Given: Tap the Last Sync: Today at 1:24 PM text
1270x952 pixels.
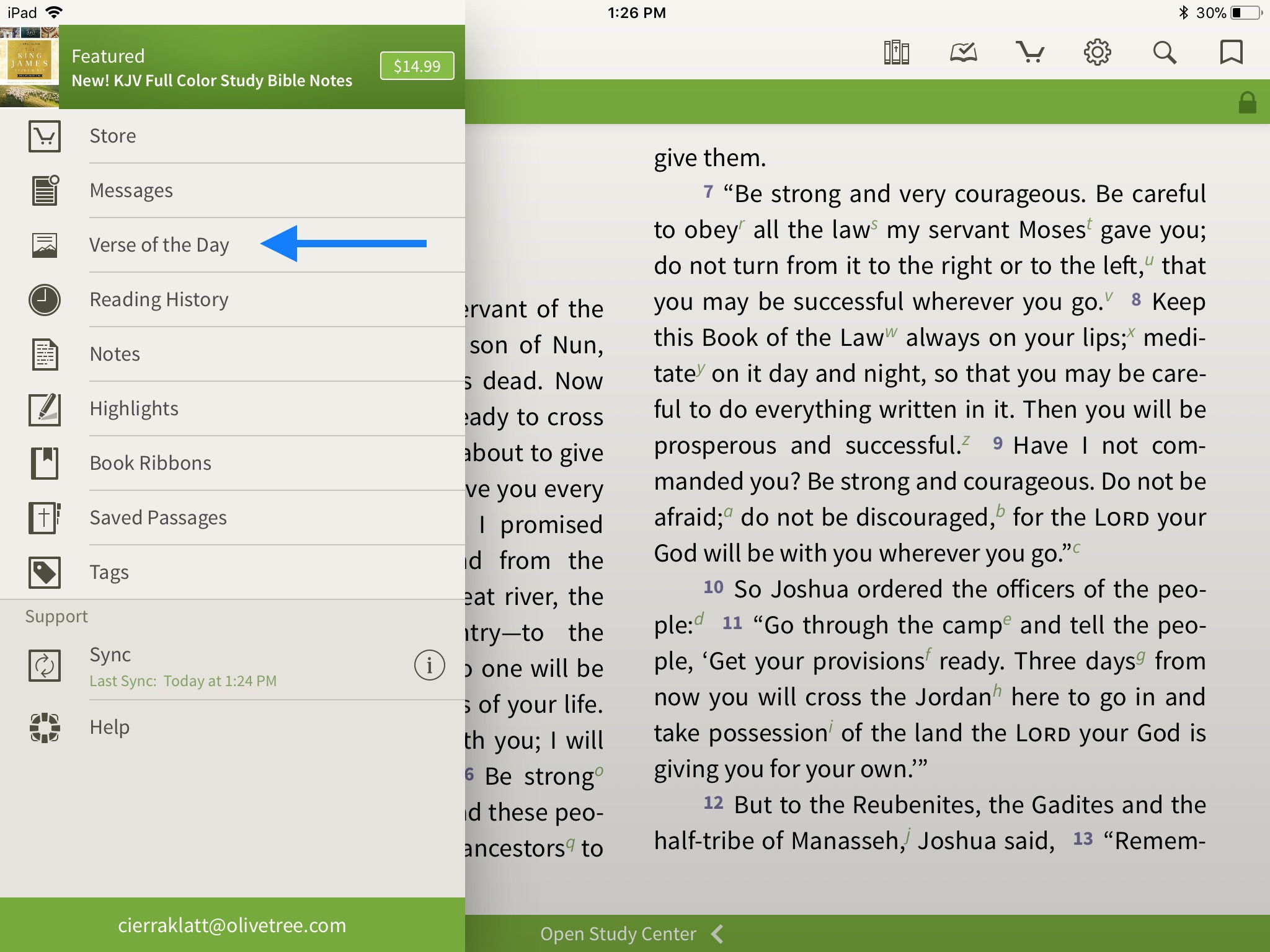Looking at the screenshot, I should 183,681.
